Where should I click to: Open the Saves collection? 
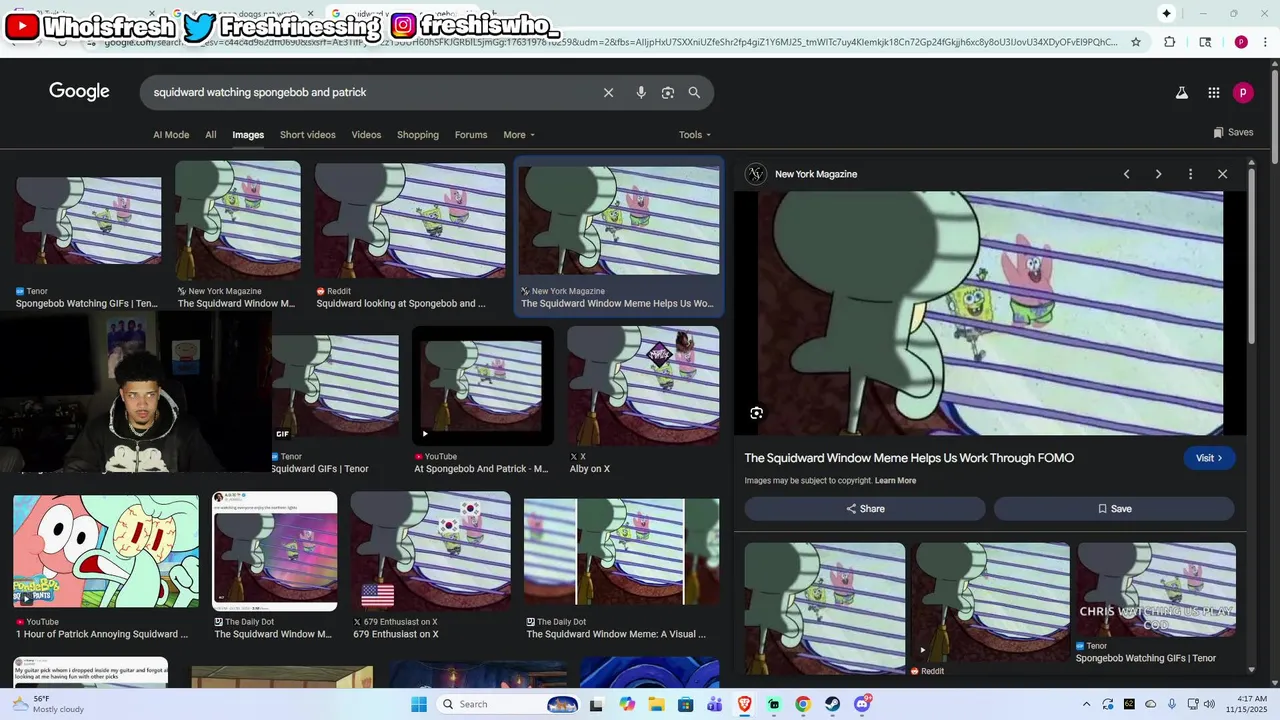tap(1233, 132)
